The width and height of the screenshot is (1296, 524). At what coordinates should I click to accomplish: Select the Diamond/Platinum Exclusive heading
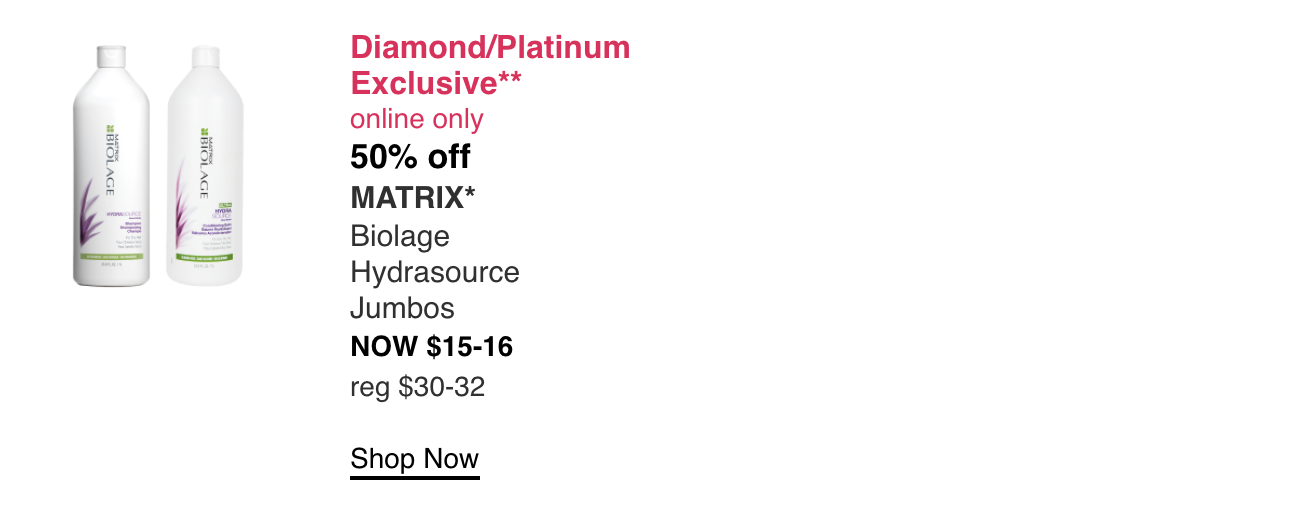(x=490, y=63)
